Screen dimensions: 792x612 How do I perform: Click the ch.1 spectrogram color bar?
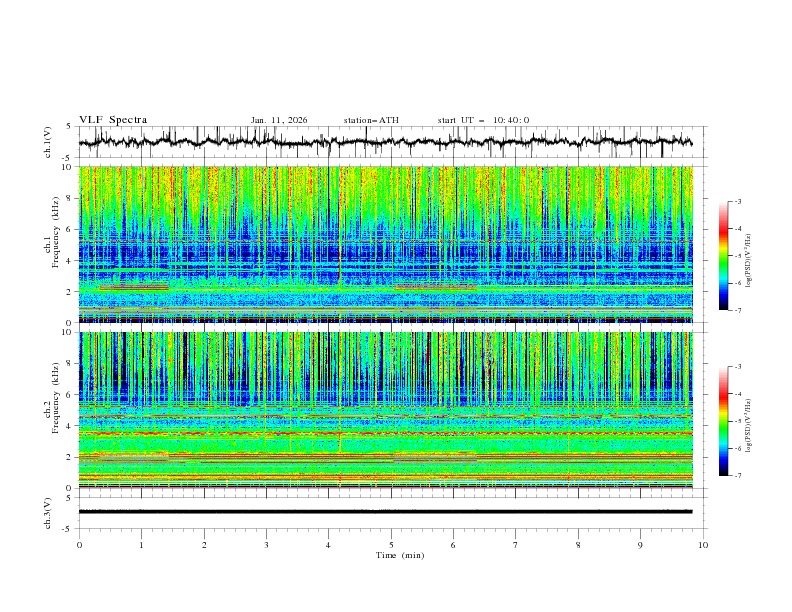(724, 256)
